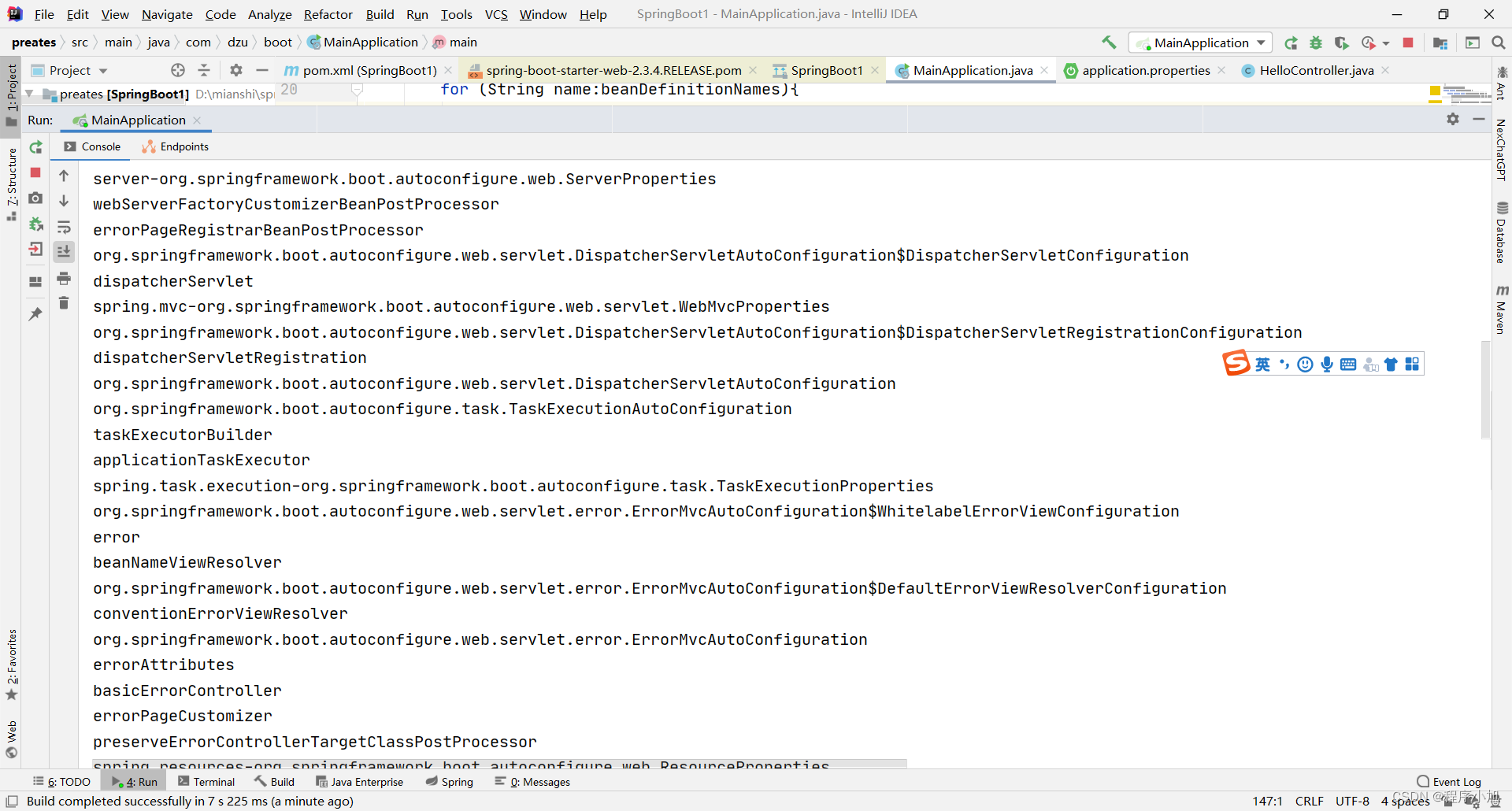The height and width of the screenshot is (811, 1512).
Task: Jump down the stack trace with down arrow
Action: click(64, 201)
